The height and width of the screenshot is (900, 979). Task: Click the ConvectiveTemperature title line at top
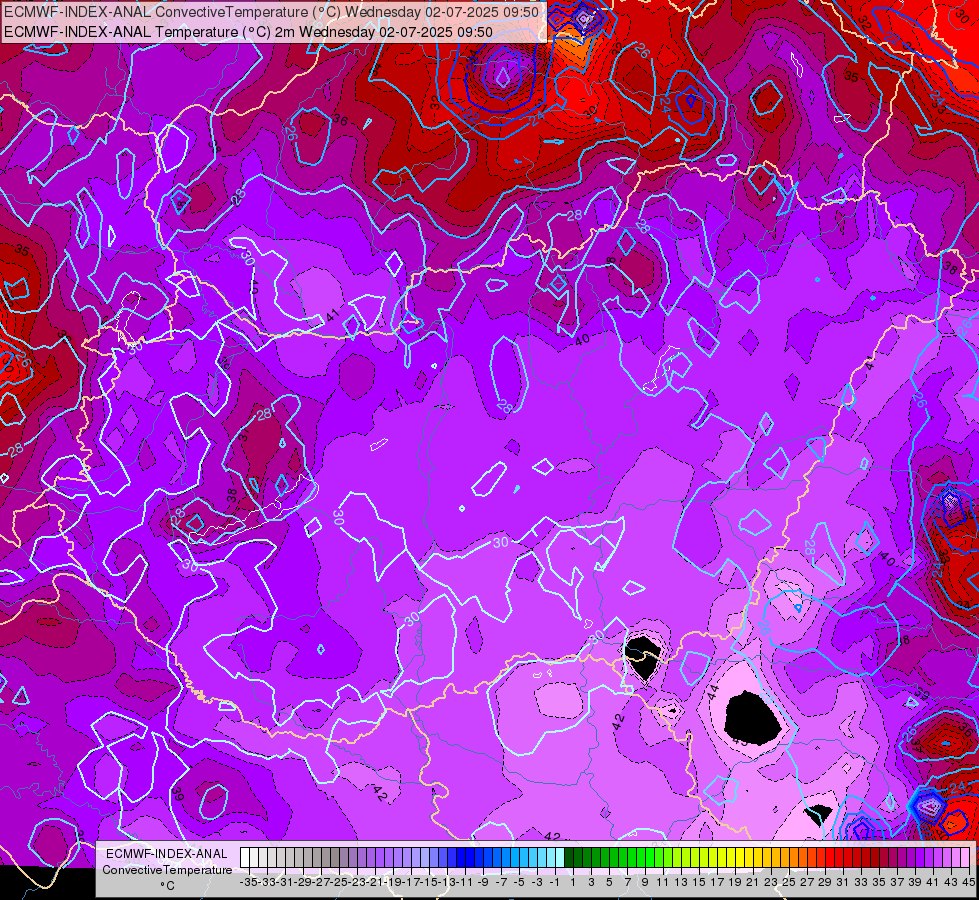pyautogui.click(x=271, y=12)
